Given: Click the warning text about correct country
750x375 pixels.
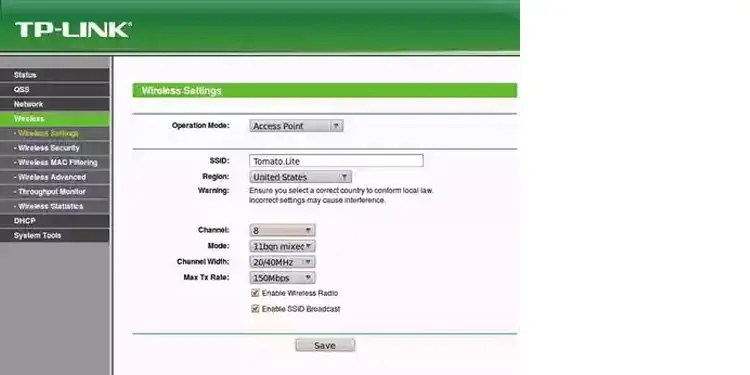Looking at the screenshot, I should 341,195.
